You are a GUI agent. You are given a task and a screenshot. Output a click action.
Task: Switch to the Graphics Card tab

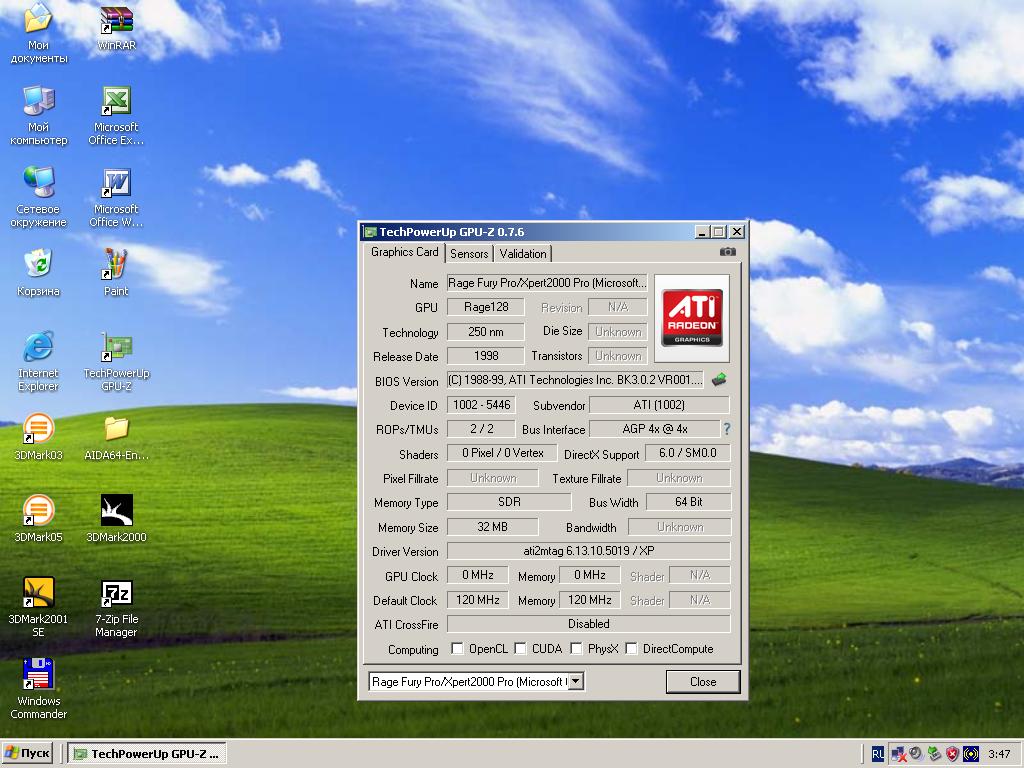[x=404, y=252]
